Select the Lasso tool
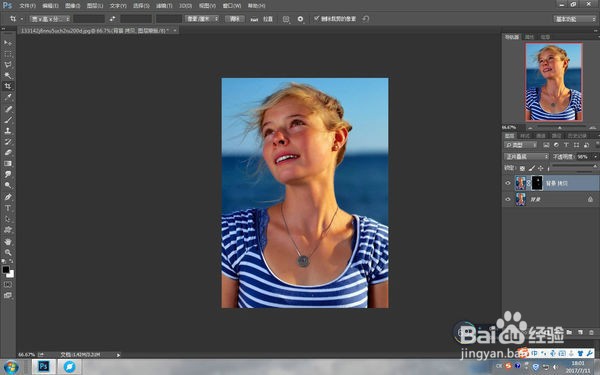600x375 pixels. [x=8, y=65]
